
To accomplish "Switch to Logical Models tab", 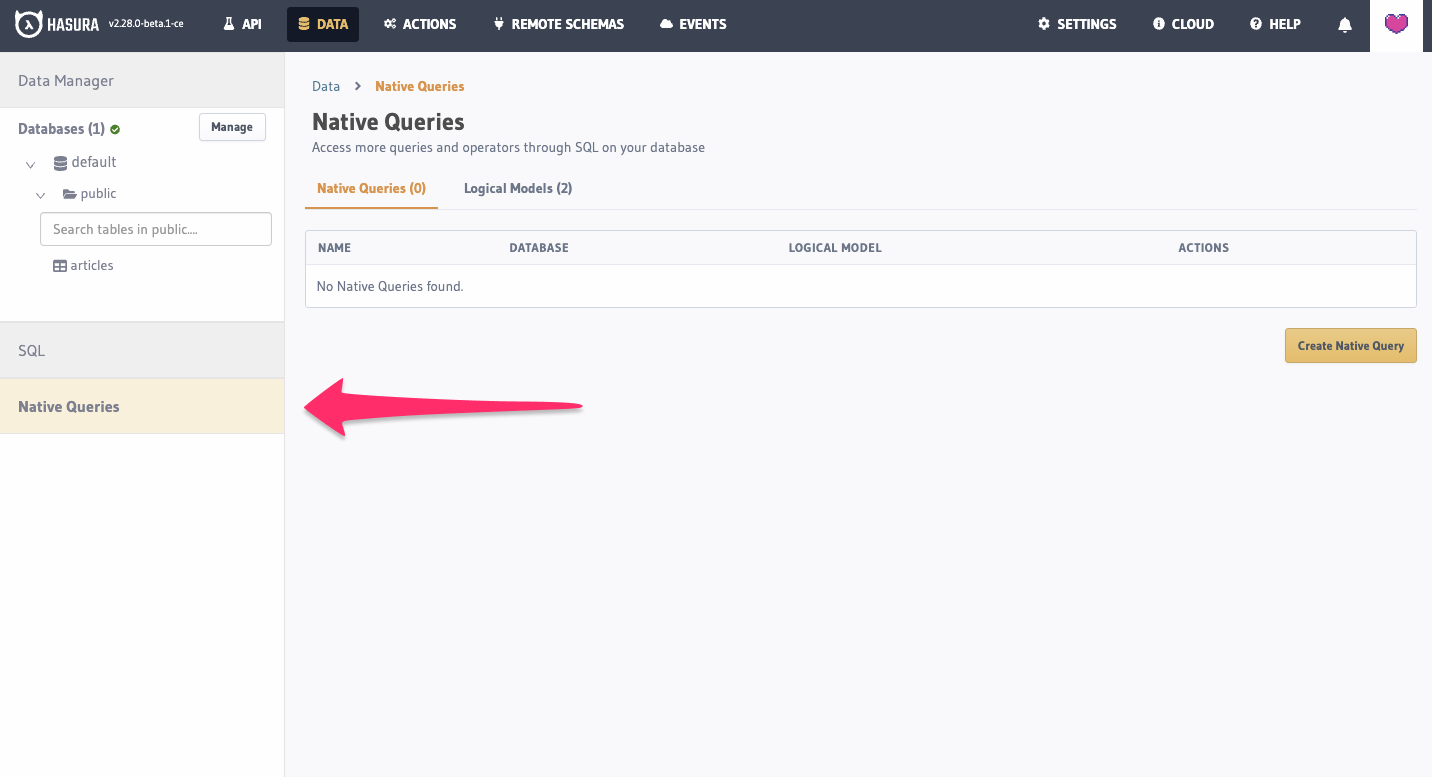I will 517,188.
